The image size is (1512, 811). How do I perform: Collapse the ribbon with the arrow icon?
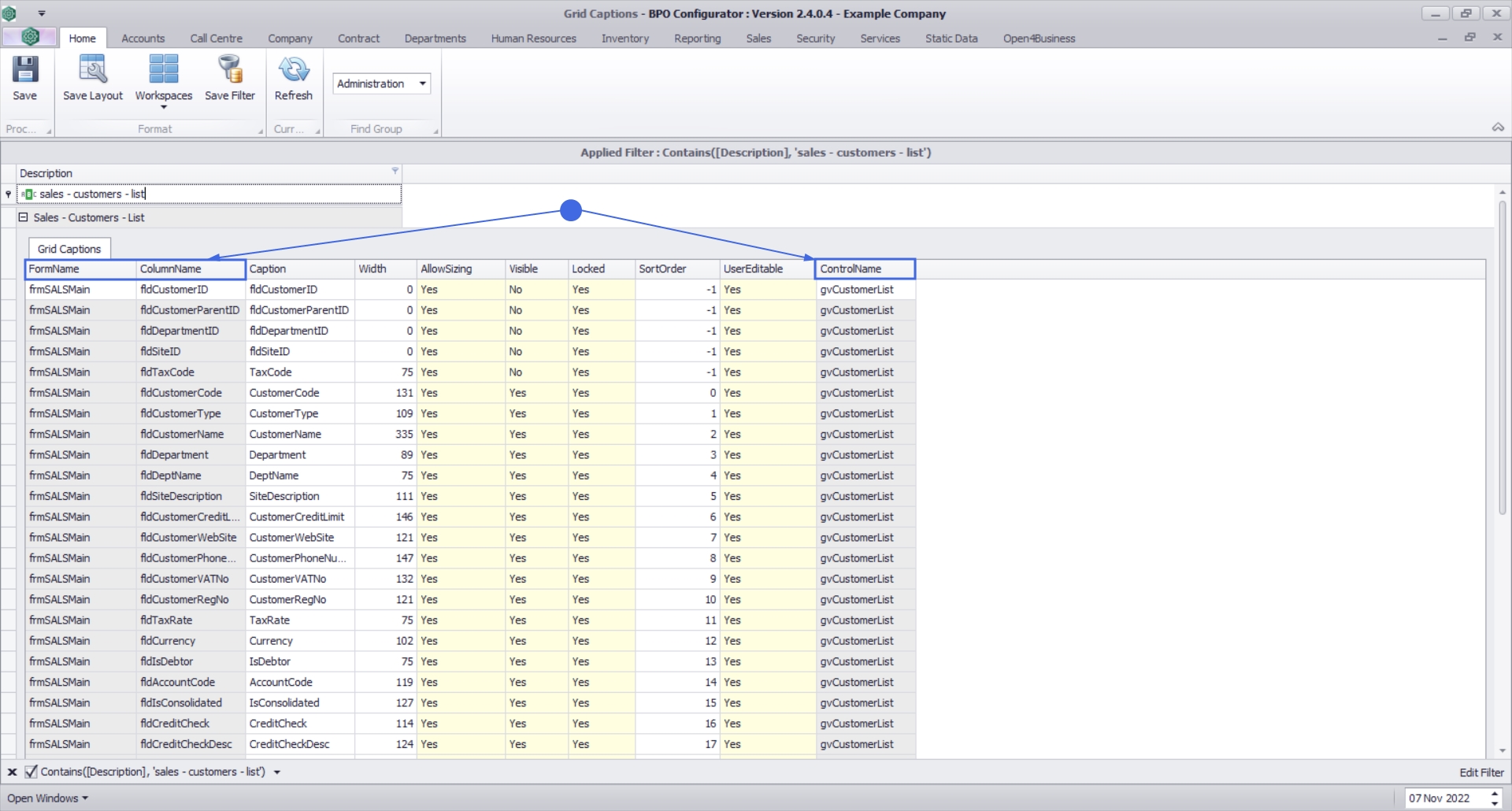1498,128
